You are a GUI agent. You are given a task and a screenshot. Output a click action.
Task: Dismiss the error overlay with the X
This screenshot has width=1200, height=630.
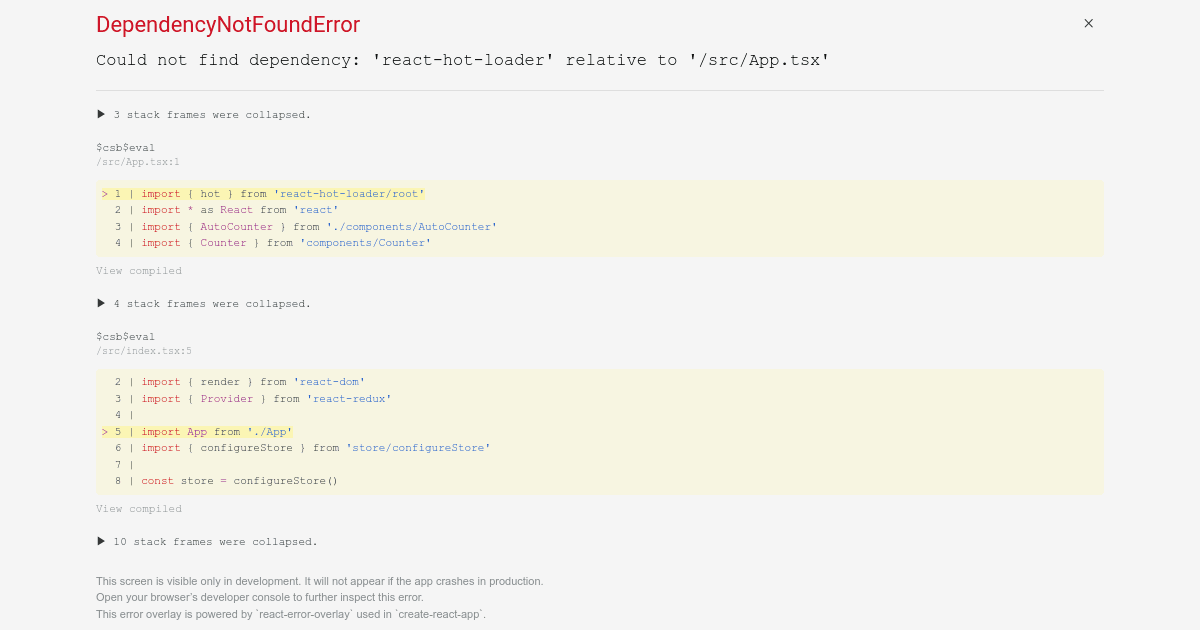point(1088,23)
